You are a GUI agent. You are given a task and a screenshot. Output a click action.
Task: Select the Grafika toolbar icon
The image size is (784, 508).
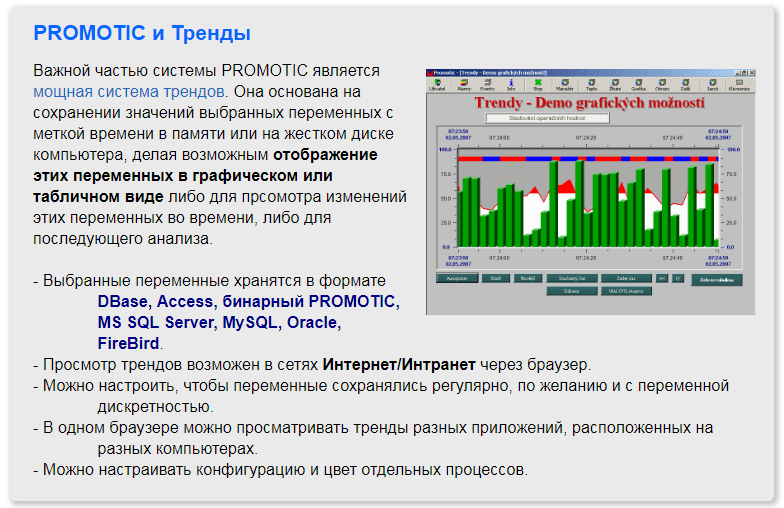[x=638, y=85]
